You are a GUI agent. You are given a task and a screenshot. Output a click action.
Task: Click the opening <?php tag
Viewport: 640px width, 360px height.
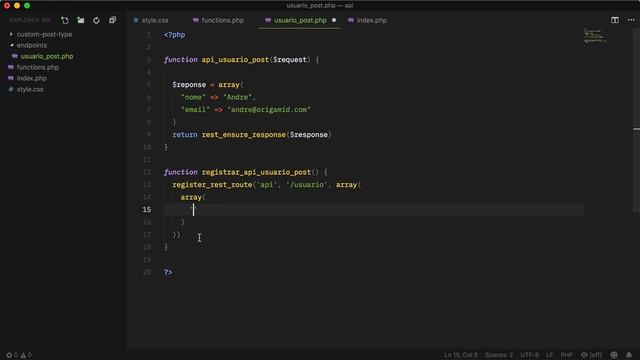point(175,35)
